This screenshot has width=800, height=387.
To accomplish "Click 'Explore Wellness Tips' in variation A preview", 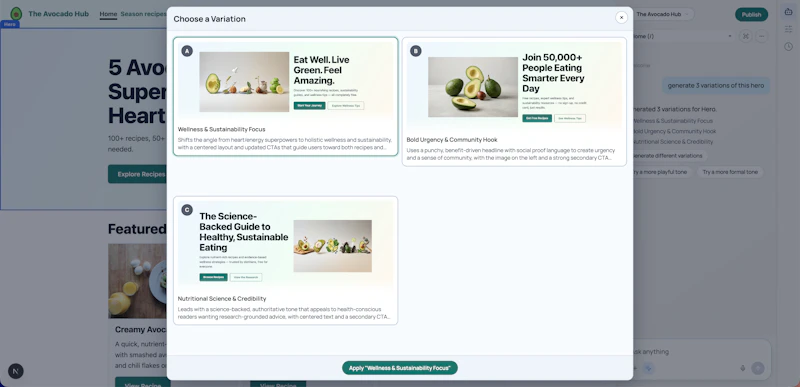I will click(x=346, y=106).
